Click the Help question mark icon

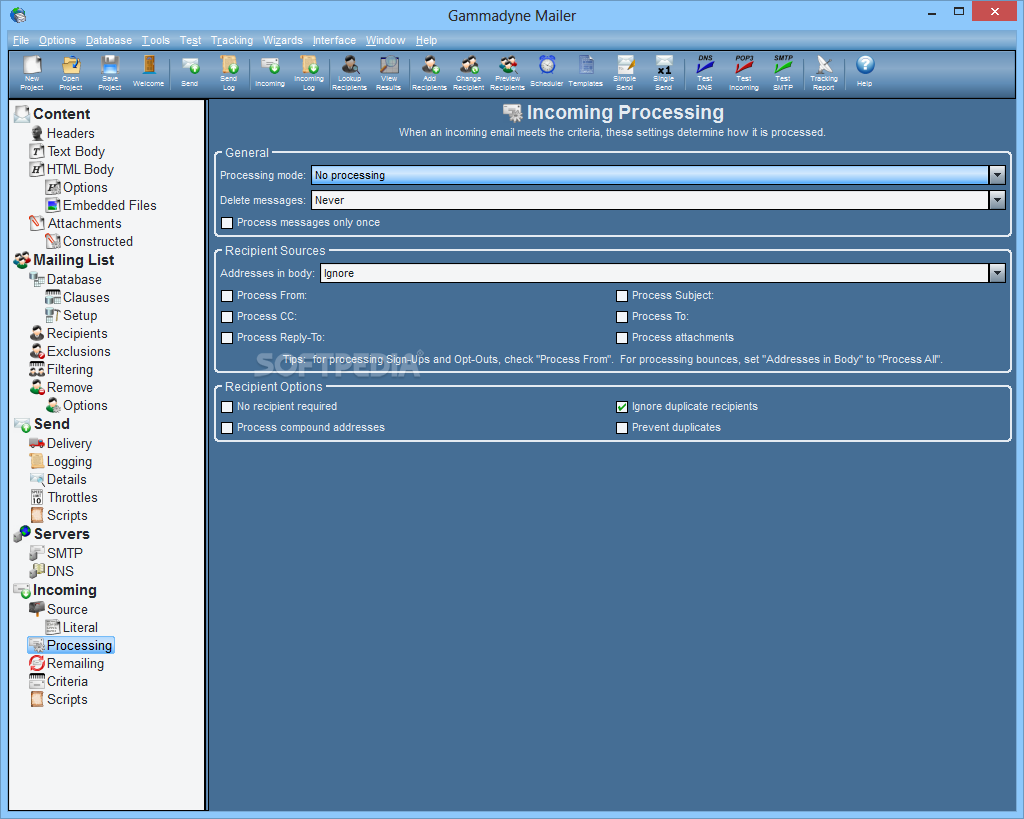(865, 71)
